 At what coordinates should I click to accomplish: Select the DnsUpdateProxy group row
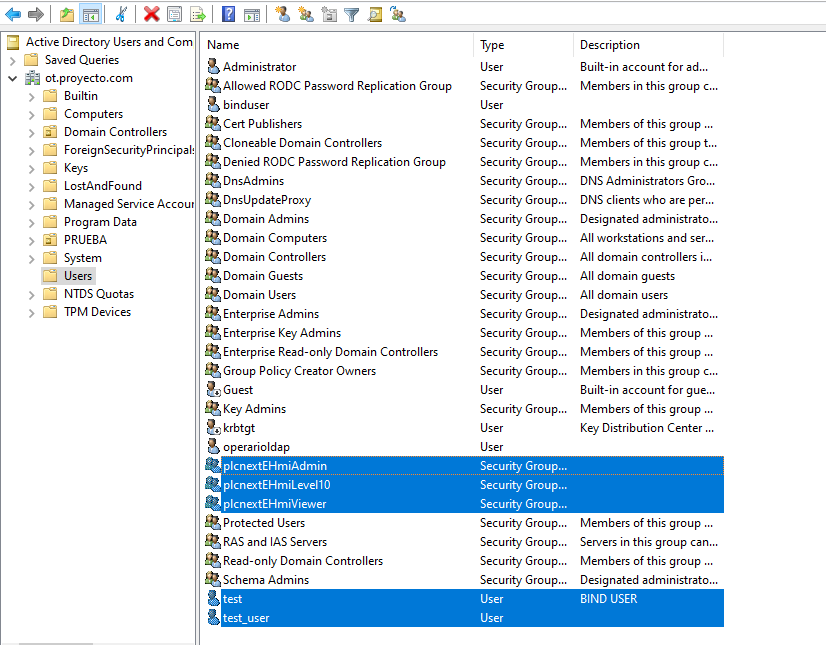pyautogui.click(x=464, y=200)
